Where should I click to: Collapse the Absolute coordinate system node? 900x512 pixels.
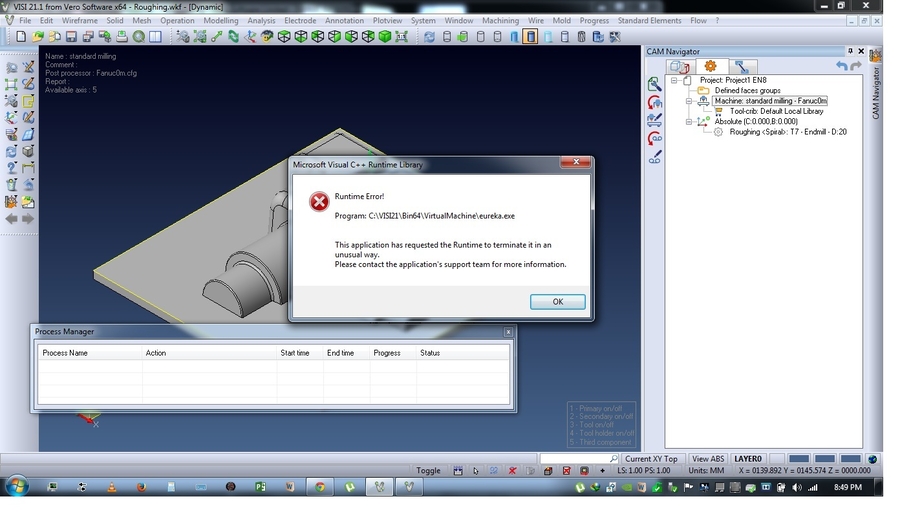tap(688, 122)
